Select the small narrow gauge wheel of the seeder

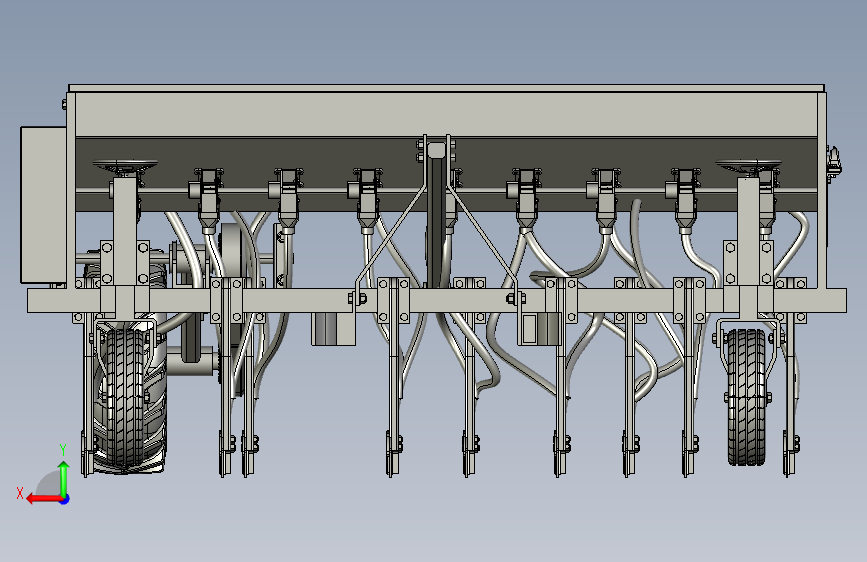tap(747, 397)
